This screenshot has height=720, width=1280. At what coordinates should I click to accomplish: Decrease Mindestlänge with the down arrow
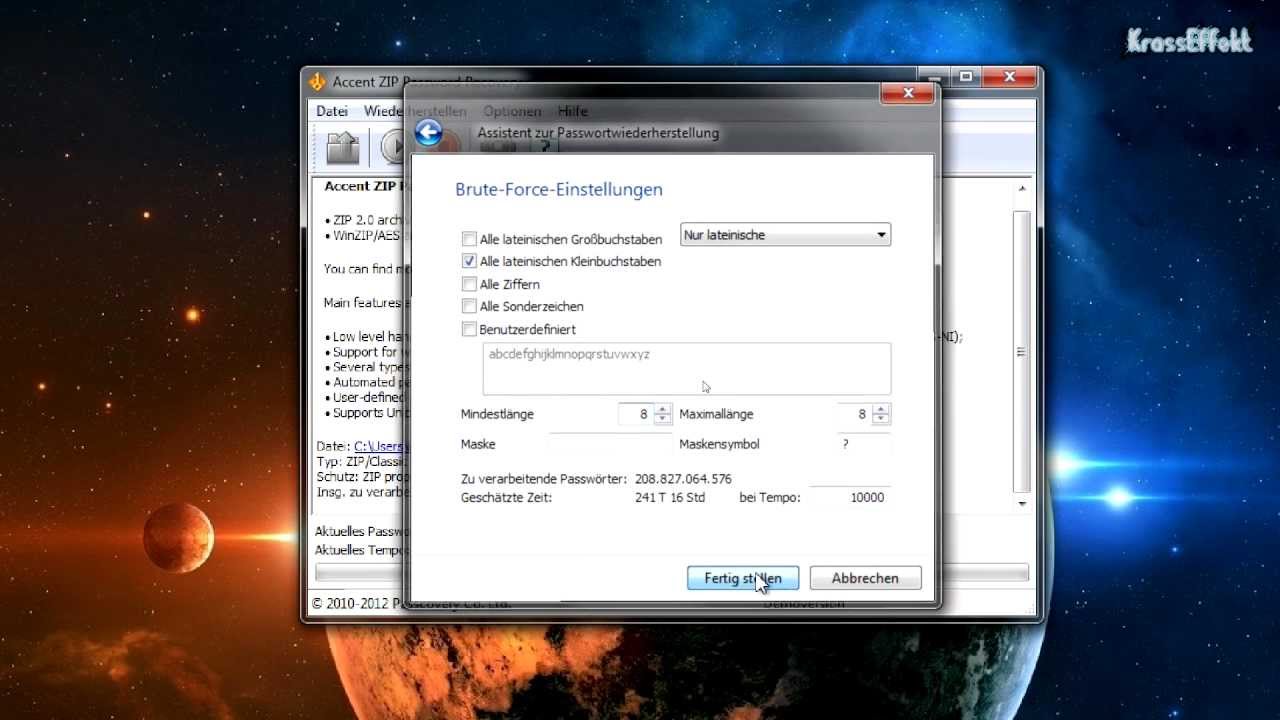[x=662, y=419]
